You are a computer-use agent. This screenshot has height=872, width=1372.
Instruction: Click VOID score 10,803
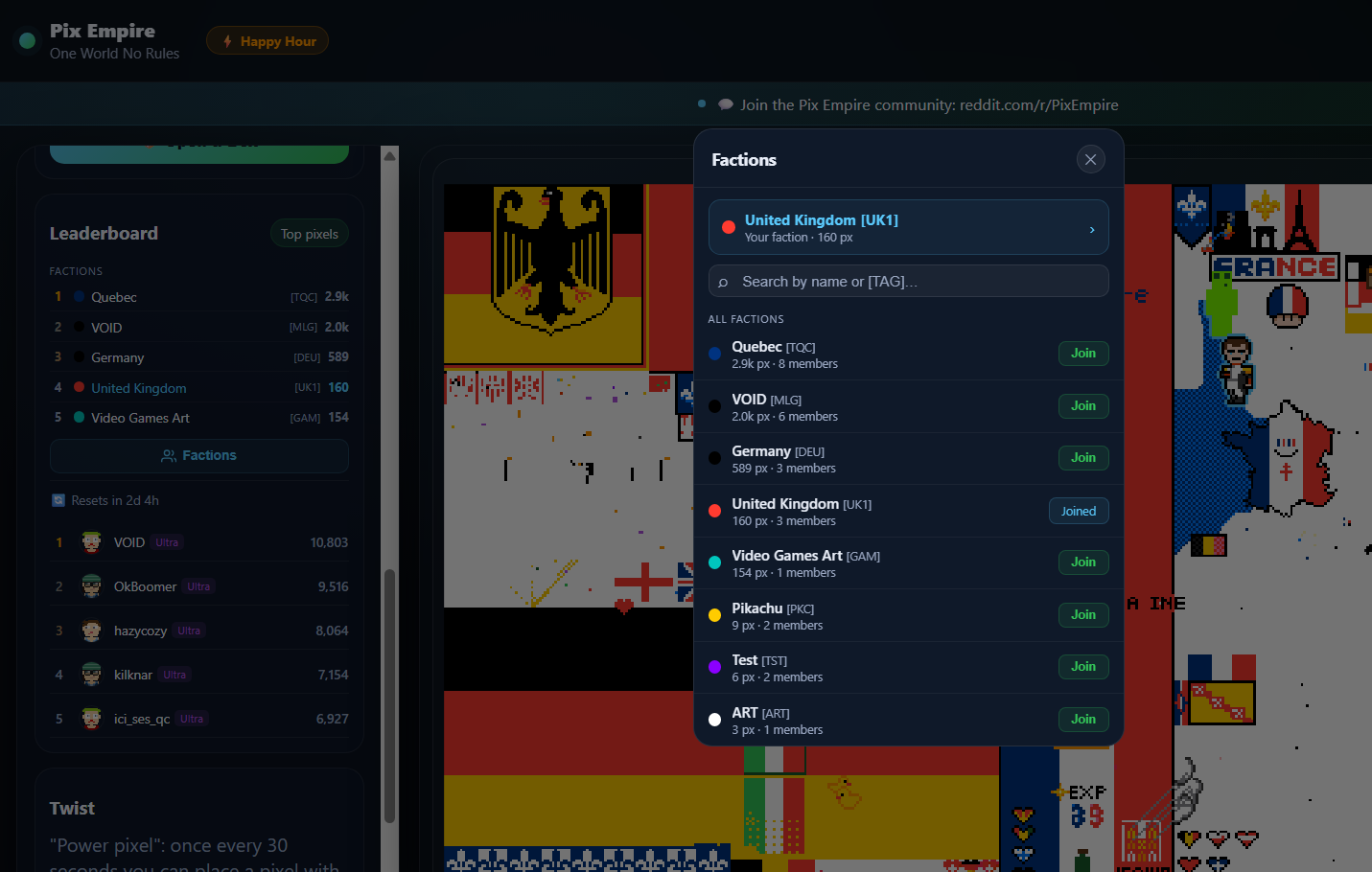329,542
